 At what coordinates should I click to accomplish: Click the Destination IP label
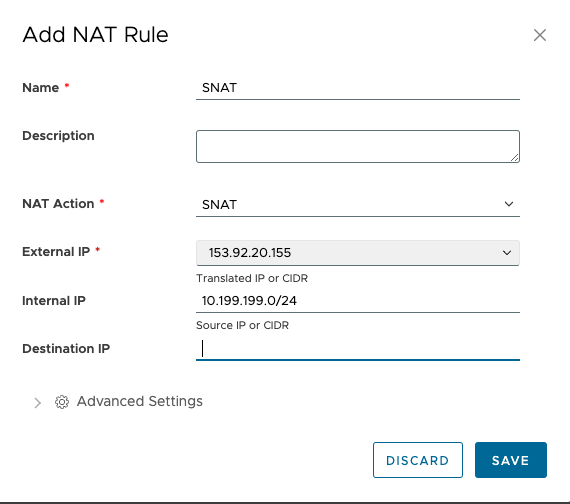click(x=66, y=349)
